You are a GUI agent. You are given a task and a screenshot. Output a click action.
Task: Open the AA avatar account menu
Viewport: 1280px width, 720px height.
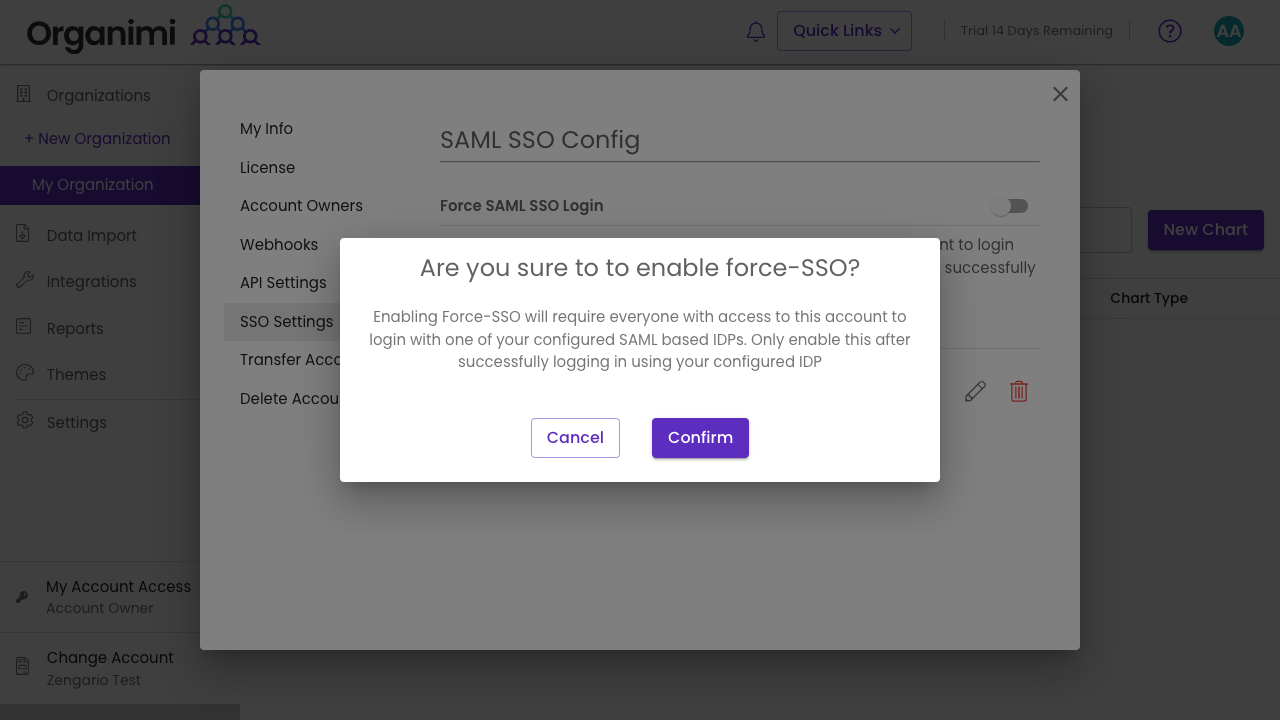click(x=1228, y=31)
